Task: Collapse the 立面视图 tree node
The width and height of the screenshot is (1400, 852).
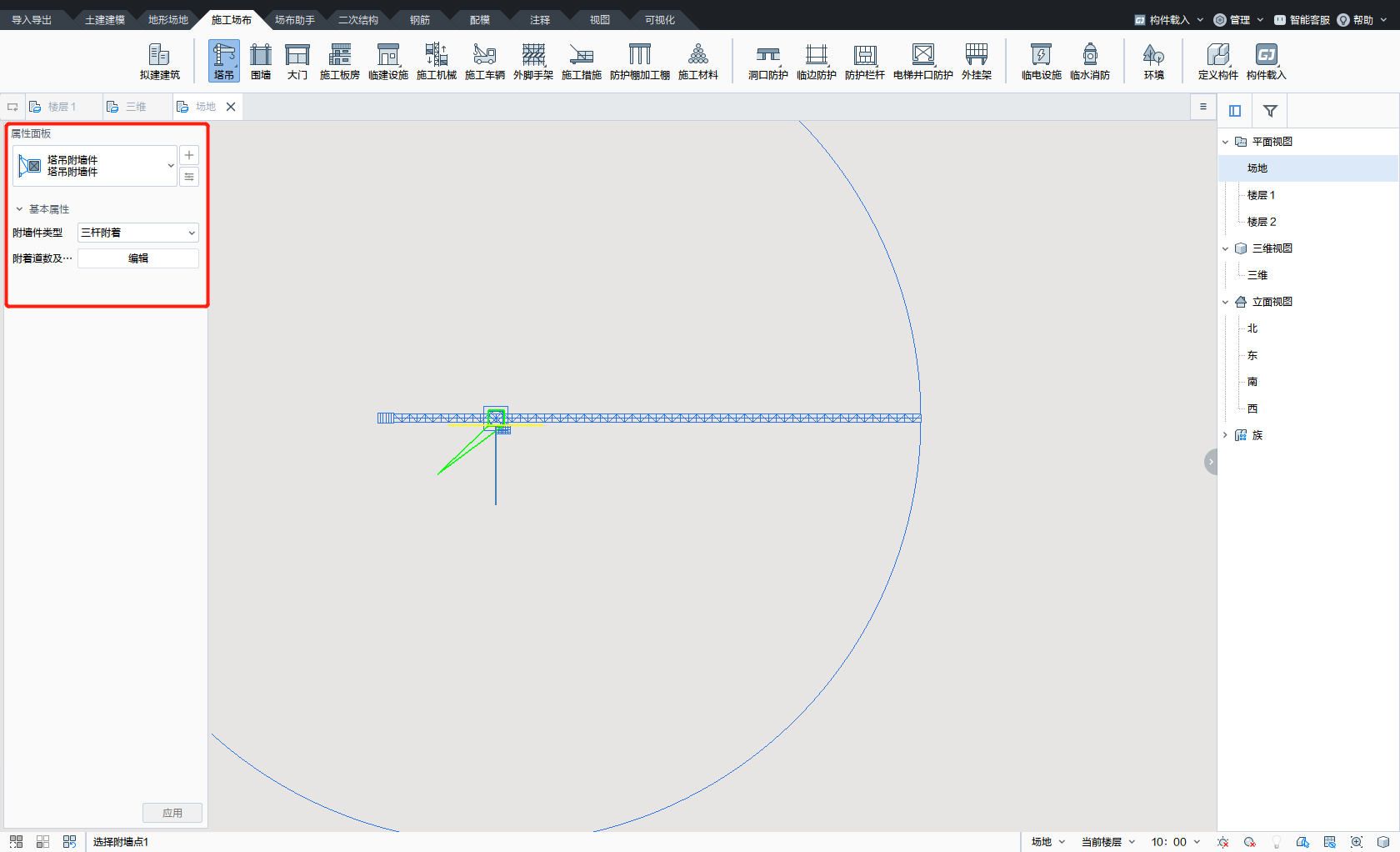Action: pos(1225,302)
